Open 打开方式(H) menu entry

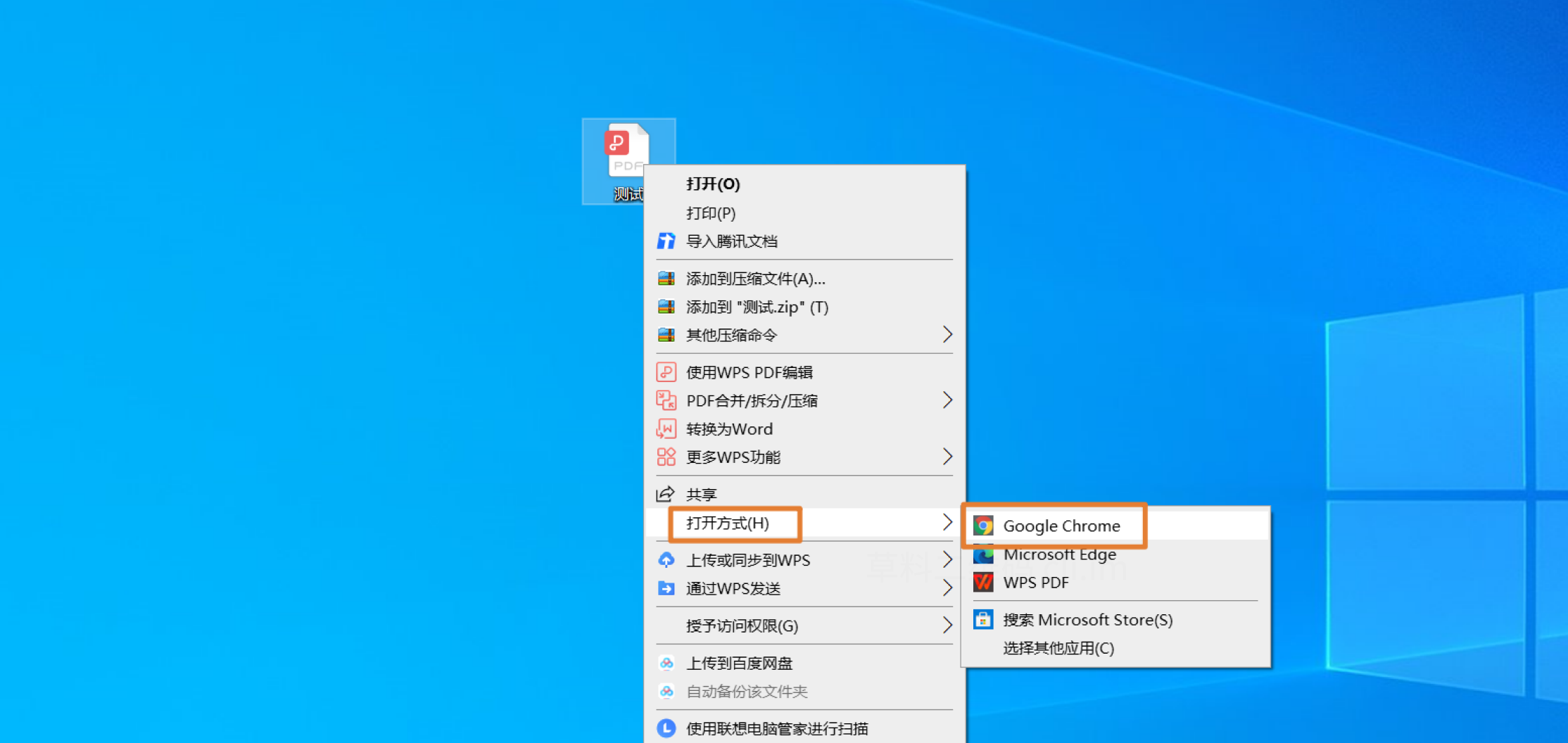point(804,523)
